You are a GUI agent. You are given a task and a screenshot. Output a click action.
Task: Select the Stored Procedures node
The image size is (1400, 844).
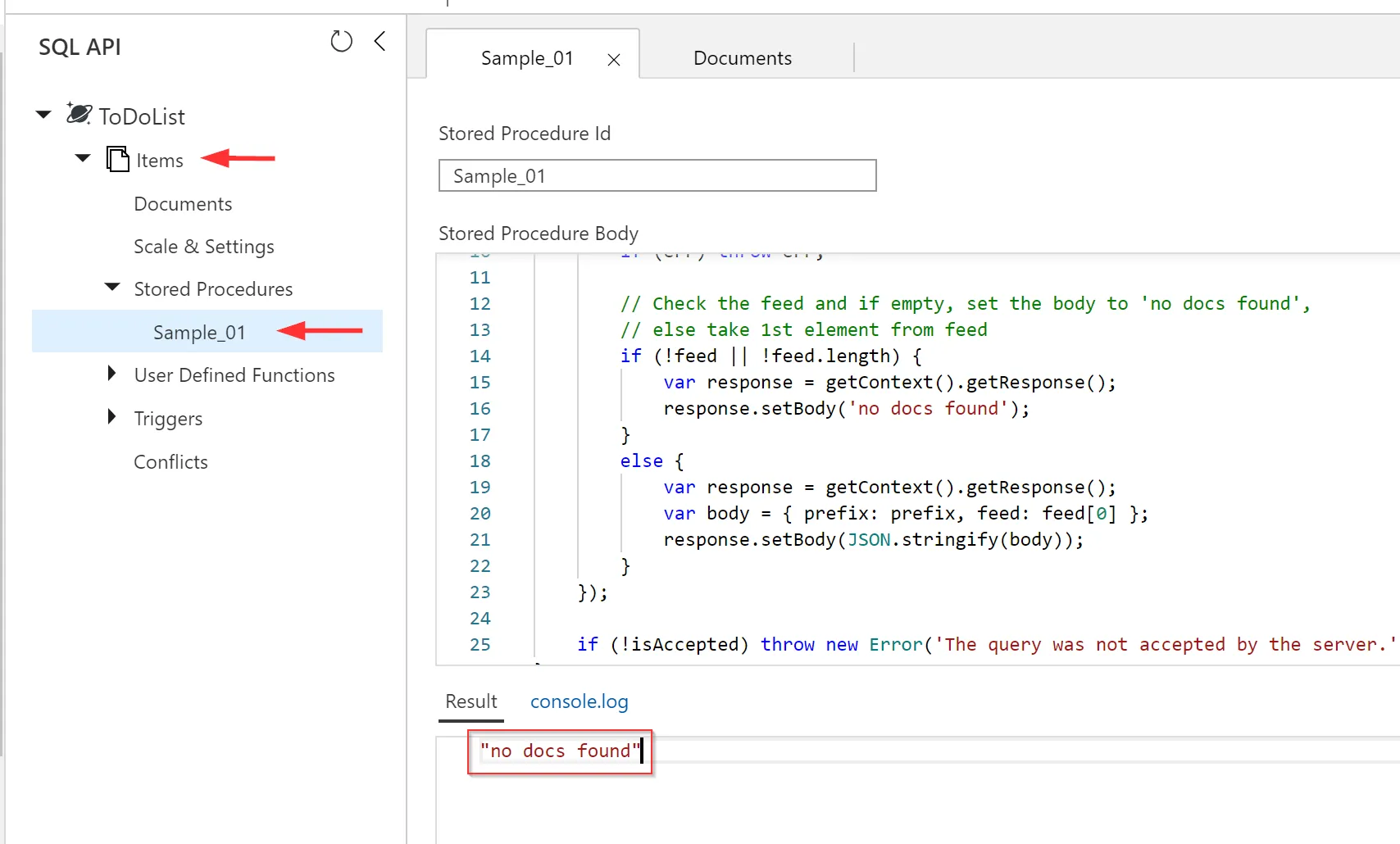tap(213, 289)
